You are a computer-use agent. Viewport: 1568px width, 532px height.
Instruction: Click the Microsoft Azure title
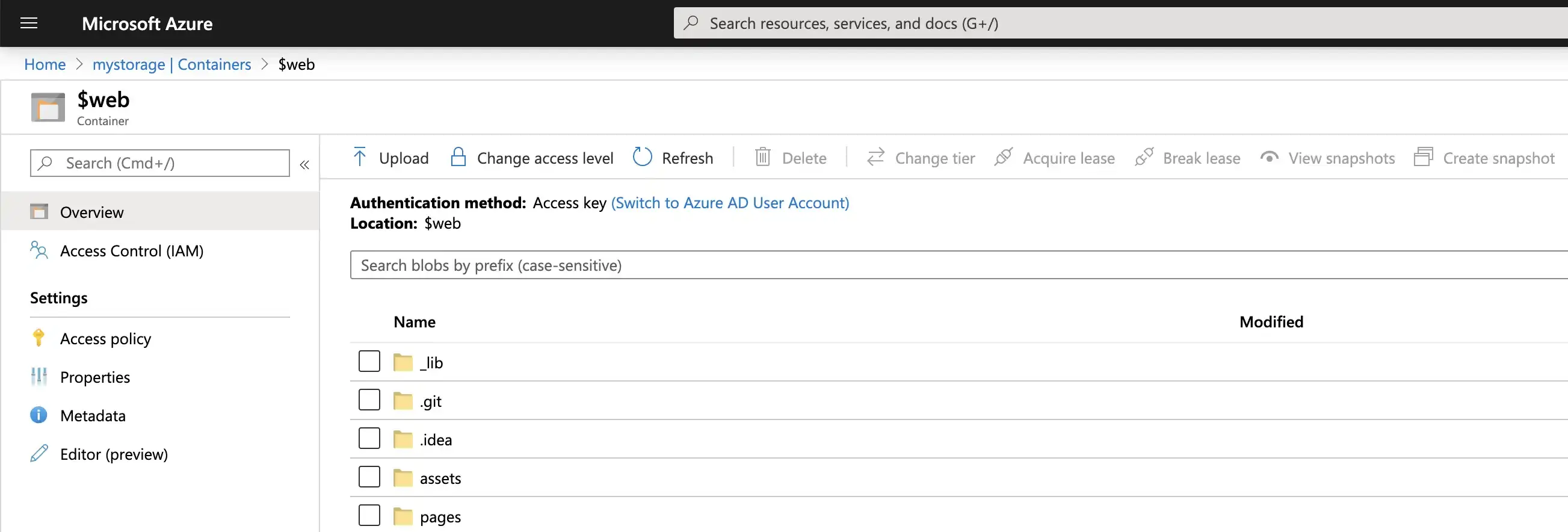(147, 23)
